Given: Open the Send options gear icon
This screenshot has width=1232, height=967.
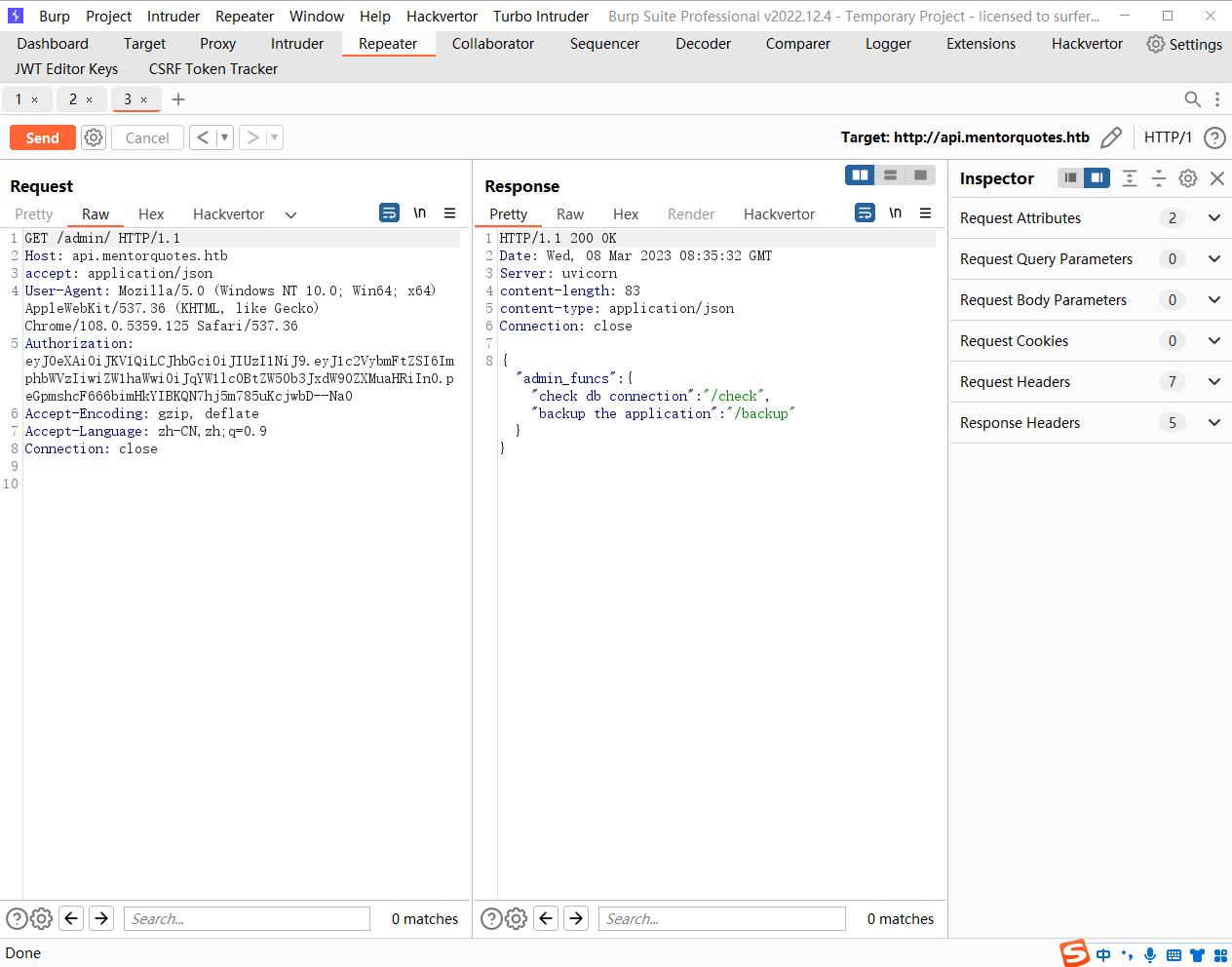Looking at the screenshot, I should point(94,137).
